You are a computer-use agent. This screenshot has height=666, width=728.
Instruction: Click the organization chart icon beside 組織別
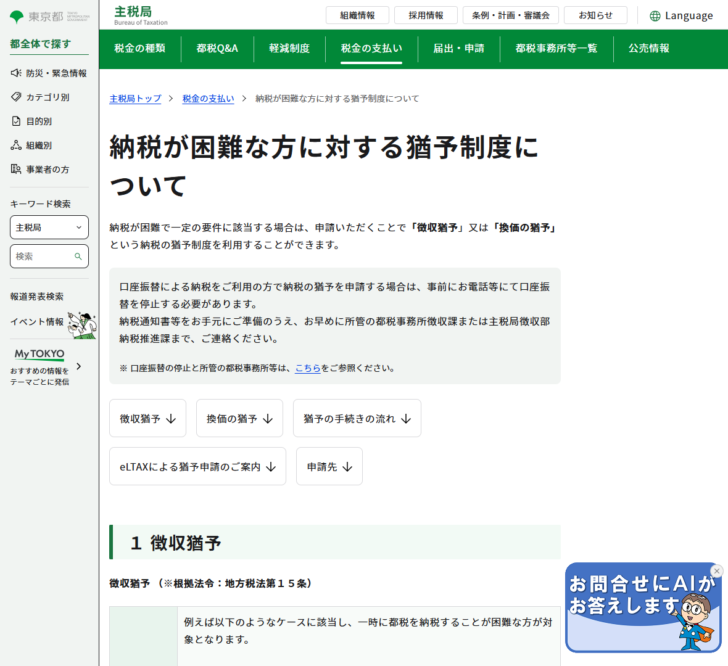[x=16, y=145]
